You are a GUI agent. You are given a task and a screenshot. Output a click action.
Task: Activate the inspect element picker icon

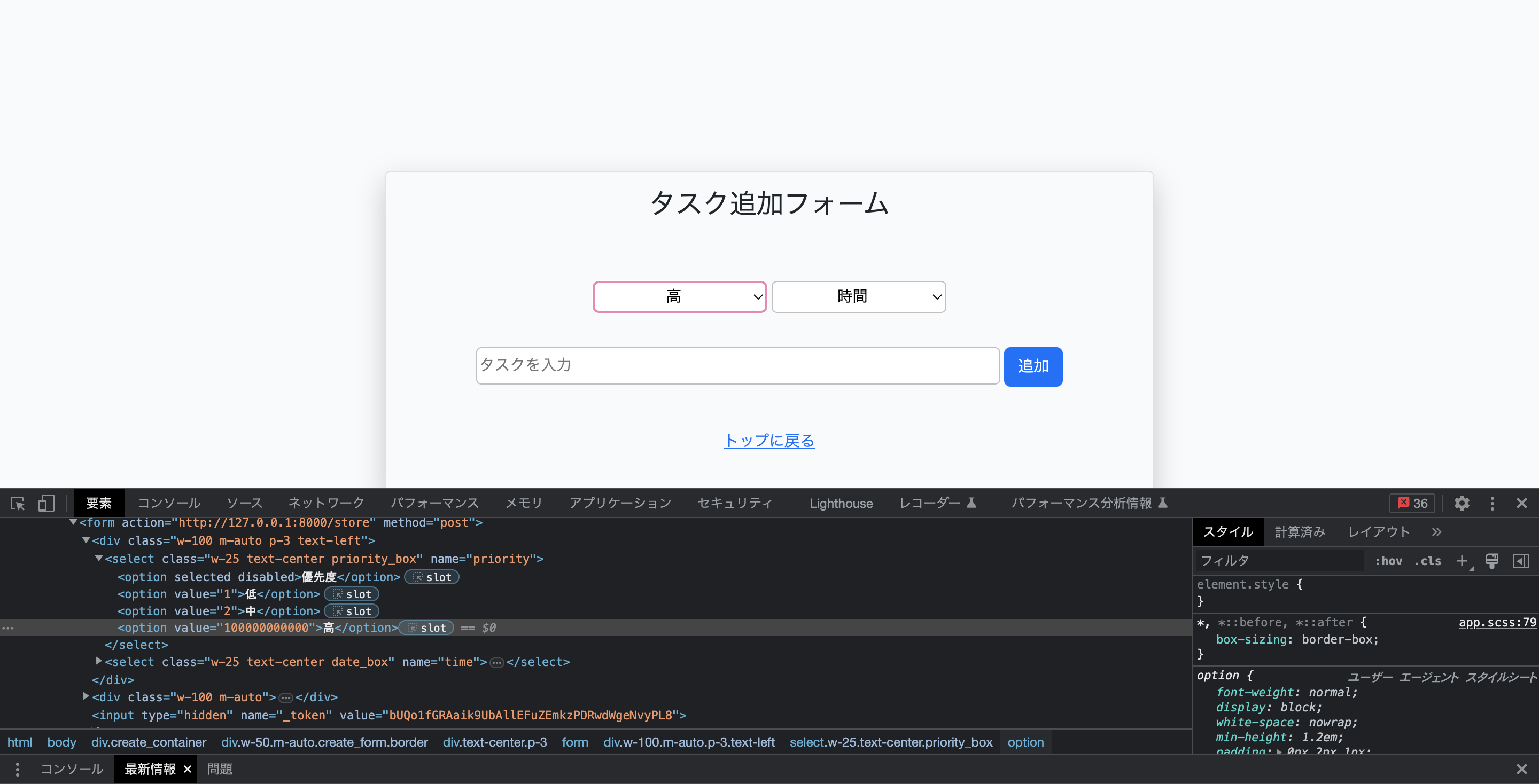[x=18, y=504]
